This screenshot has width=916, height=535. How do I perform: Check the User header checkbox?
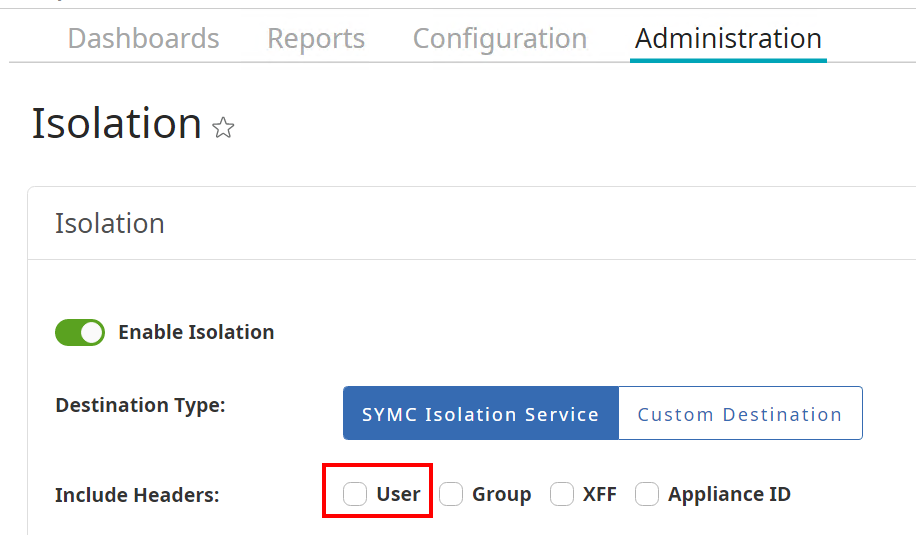tap(355, 494)
